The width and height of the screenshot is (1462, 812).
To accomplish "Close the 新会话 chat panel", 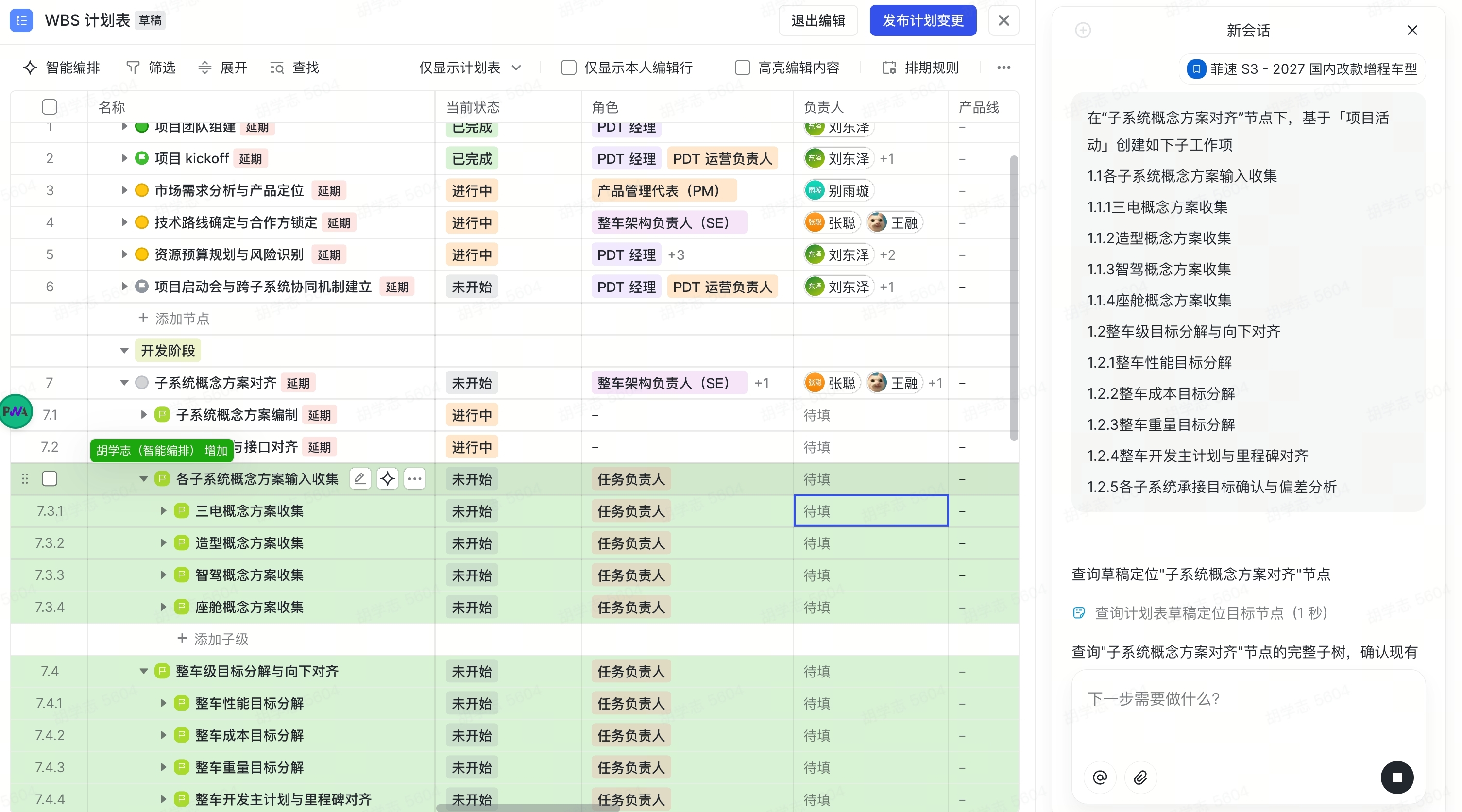I will point(1412,30).
